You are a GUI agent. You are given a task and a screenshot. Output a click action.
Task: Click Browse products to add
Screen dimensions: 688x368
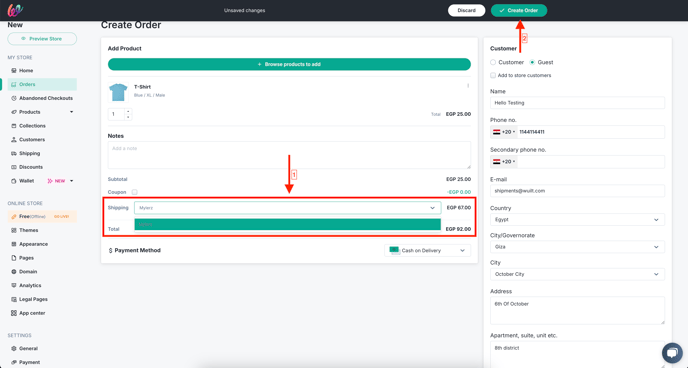click(289, 64)
